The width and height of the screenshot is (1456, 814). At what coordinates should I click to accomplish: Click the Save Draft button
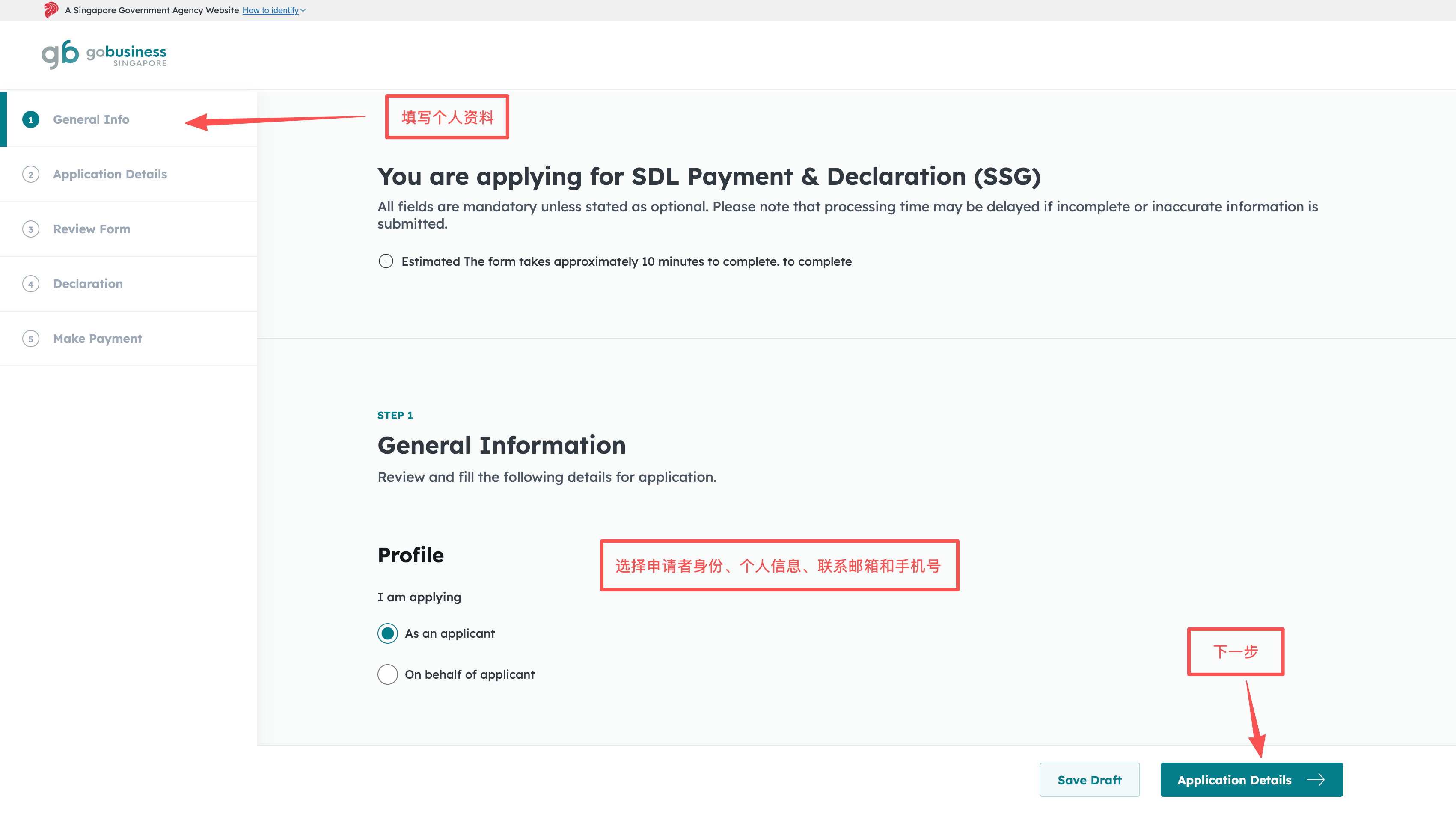click(x=1089, y=779)
